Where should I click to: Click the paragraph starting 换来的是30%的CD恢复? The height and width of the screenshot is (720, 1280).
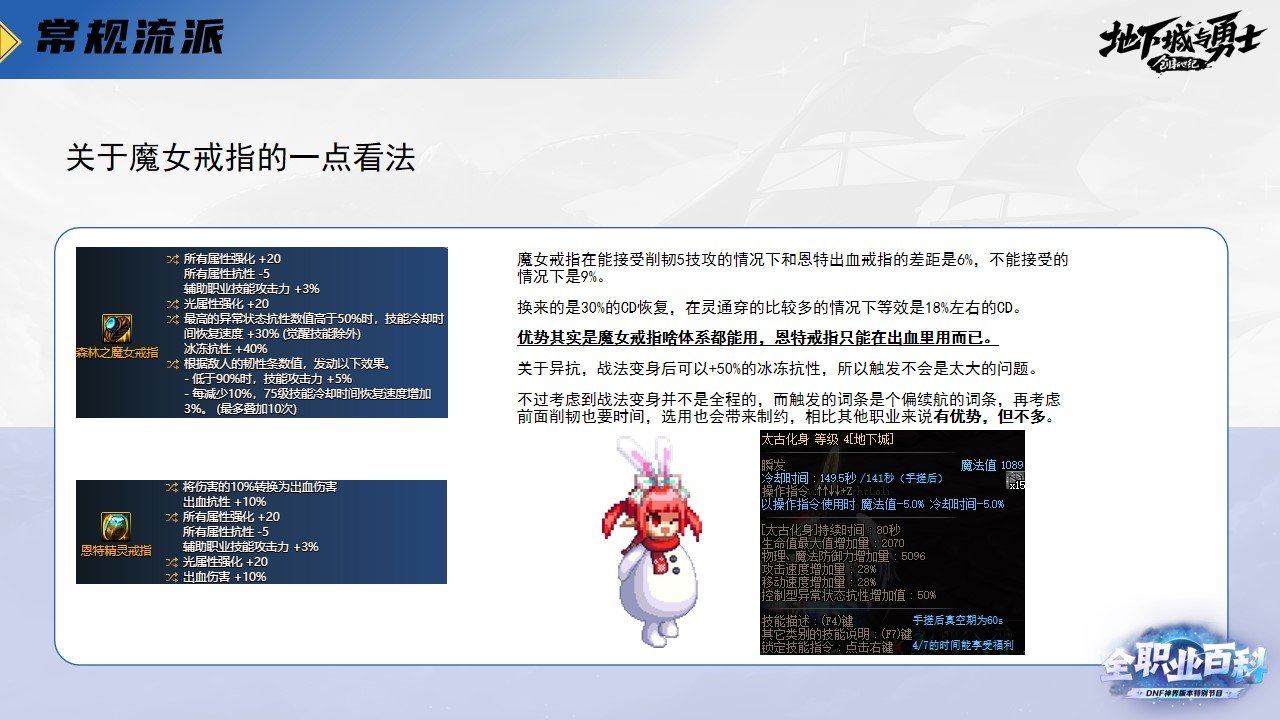(x=769, y=307)
